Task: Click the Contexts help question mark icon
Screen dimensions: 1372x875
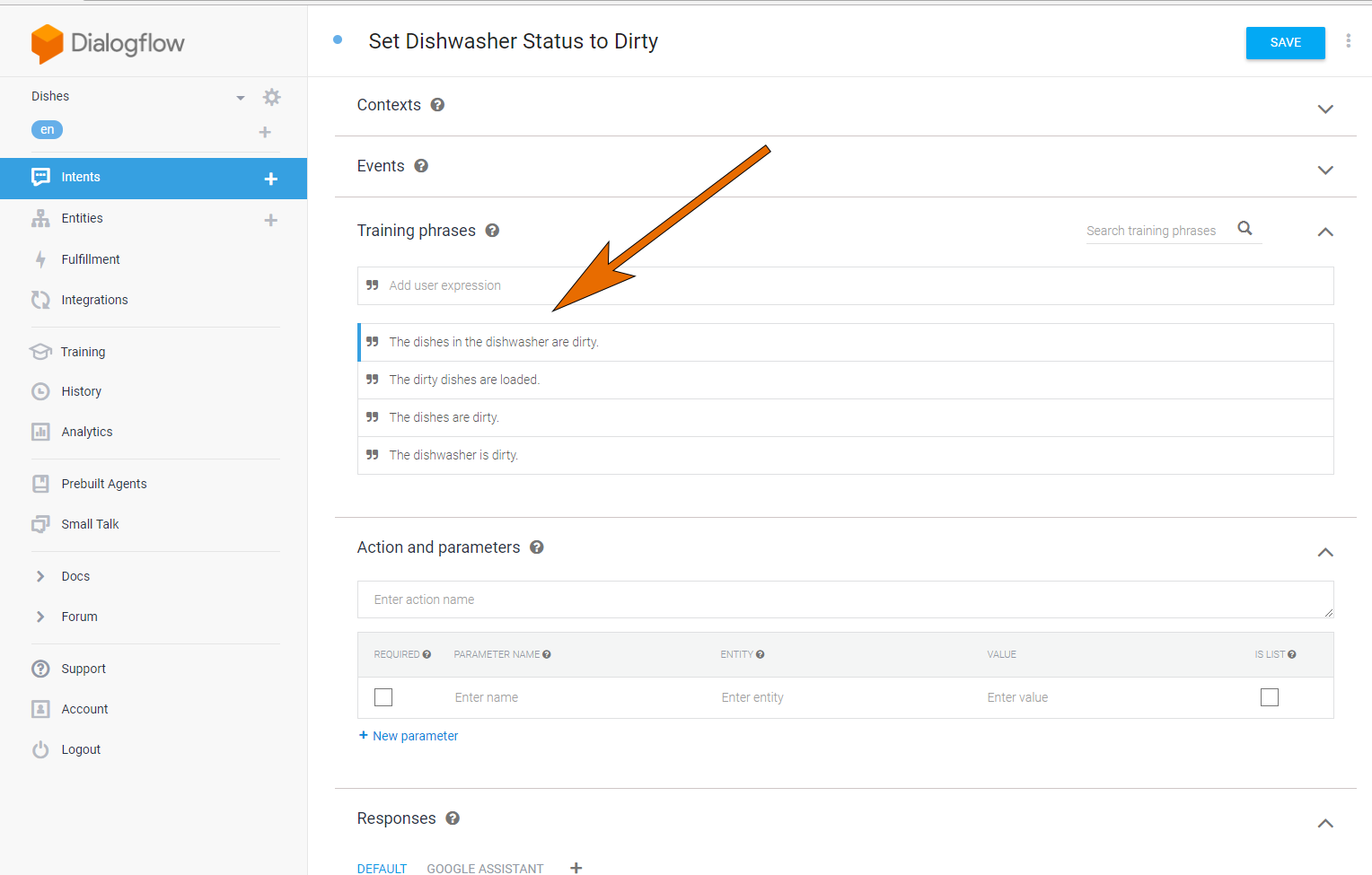Action: (437, 105)
